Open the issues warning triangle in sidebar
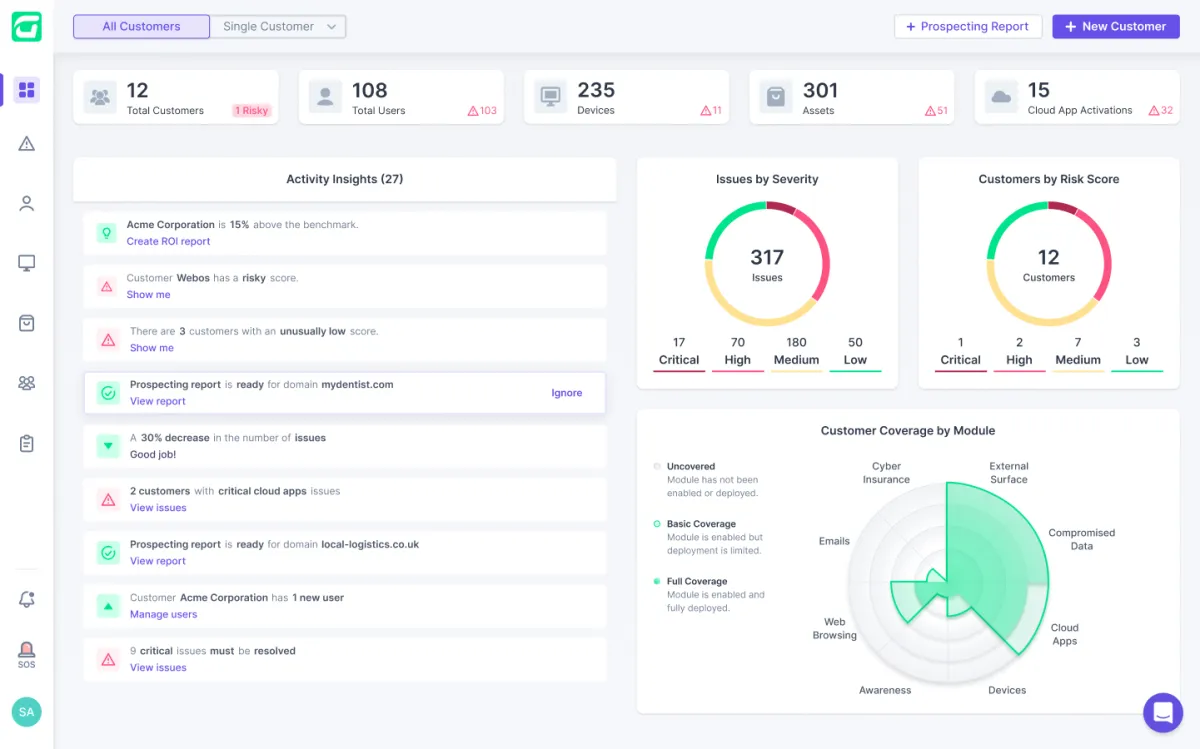Image resolution: width=1200 pixels, height=749 pixels. click(x=27, y=144)
